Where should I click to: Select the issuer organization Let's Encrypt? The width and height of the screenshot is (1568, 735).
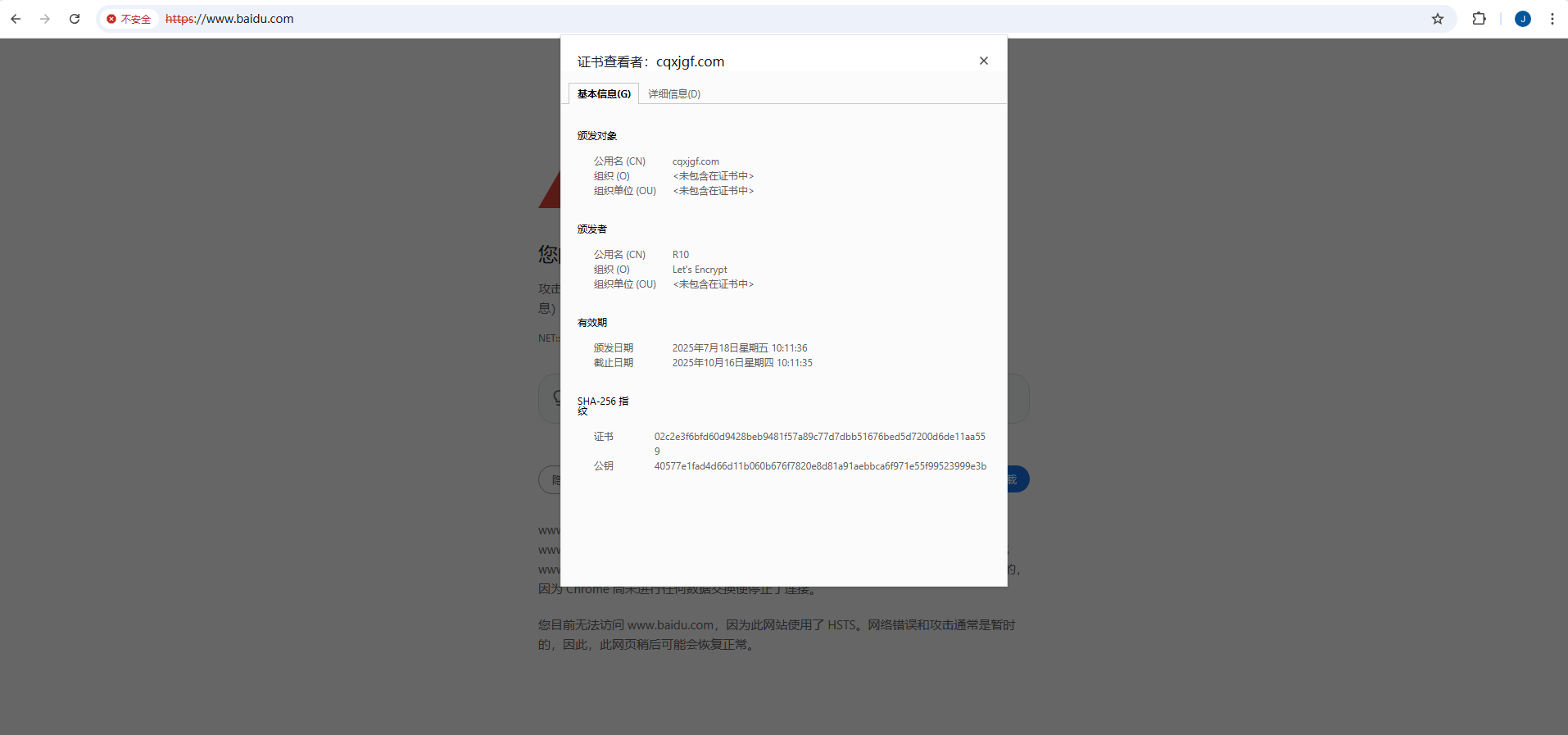pyautogui.click(x=700, y=270)
